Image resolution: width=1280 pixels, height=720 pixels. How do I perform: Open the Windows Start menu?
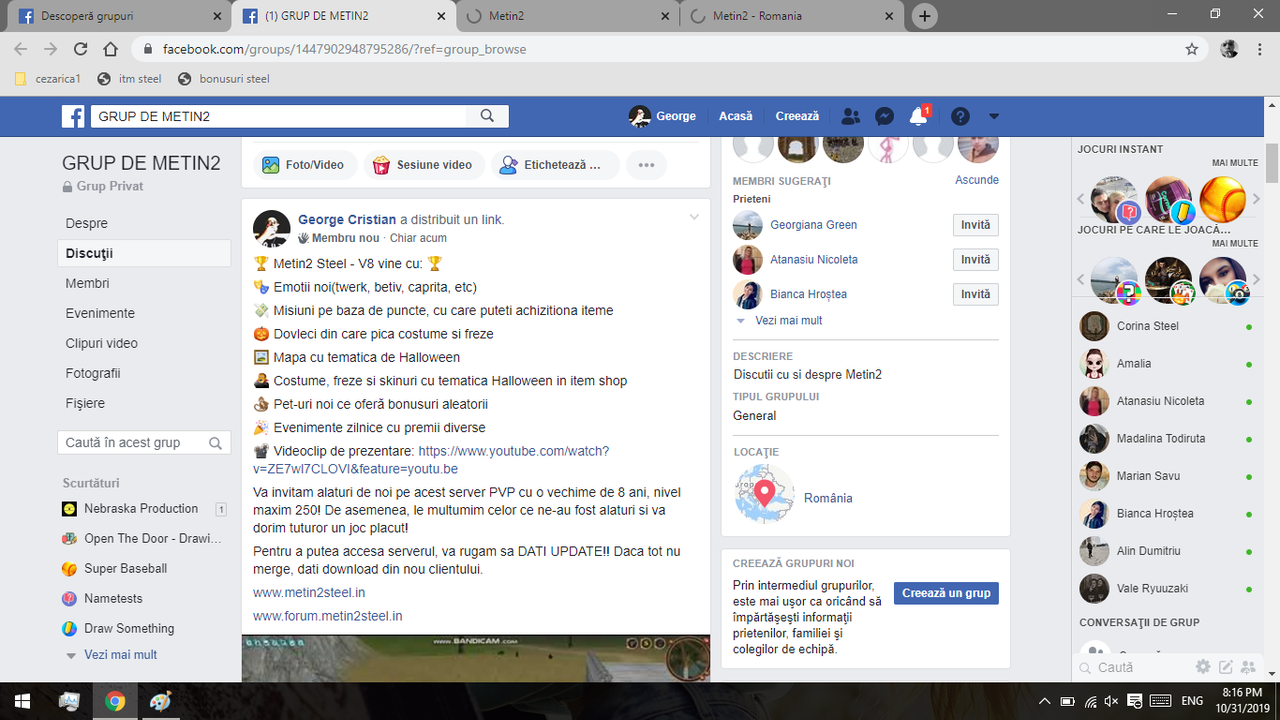point(23,701)
